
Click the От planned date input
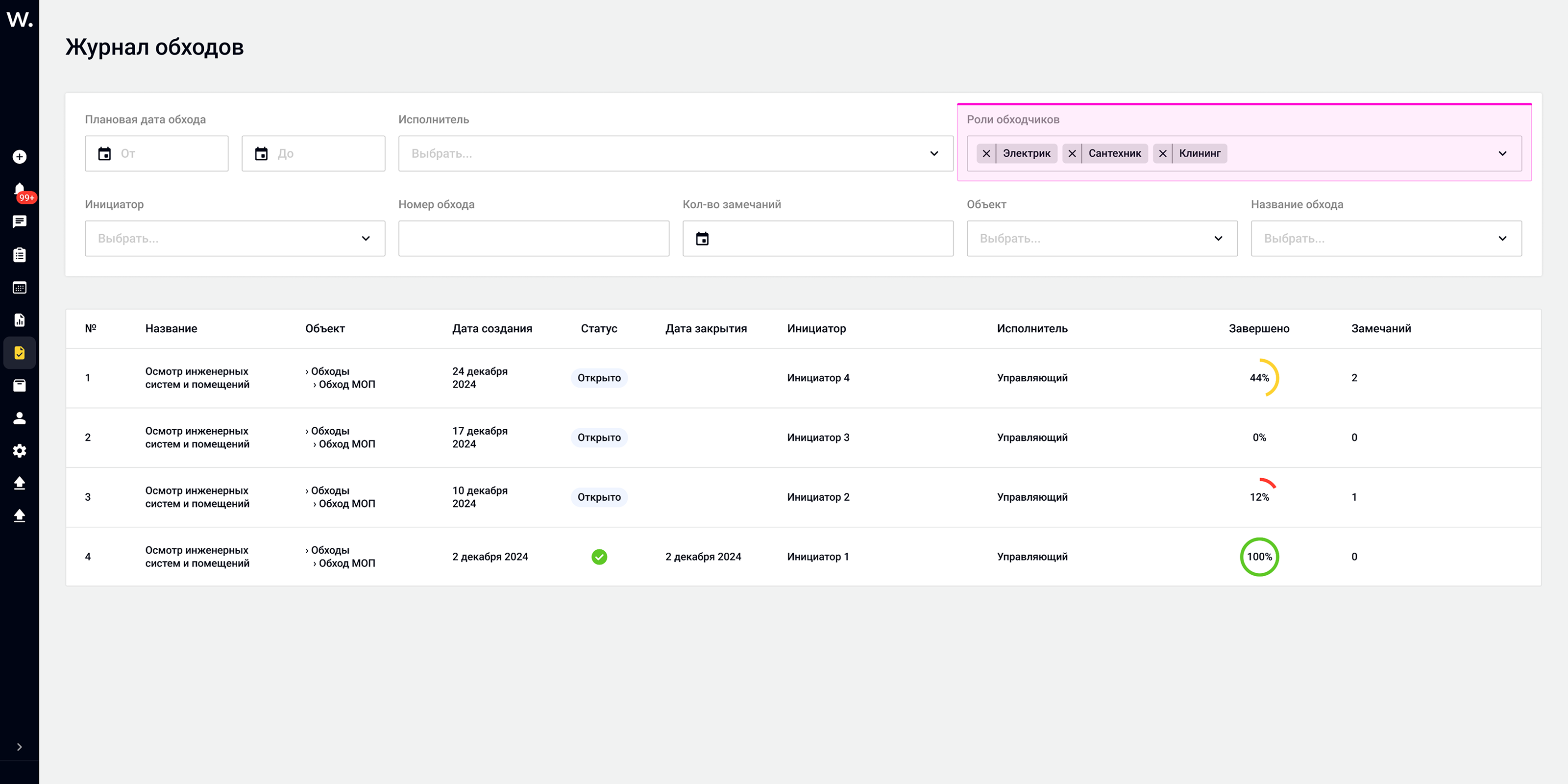tap(157, 153)
